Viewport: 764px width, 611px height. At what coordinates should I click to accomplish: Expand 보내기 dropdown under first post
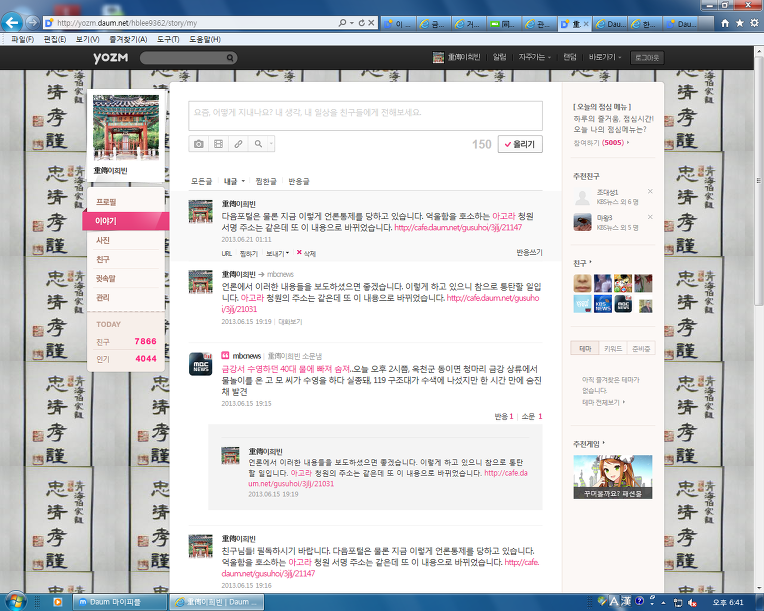(x=277, y=253)
